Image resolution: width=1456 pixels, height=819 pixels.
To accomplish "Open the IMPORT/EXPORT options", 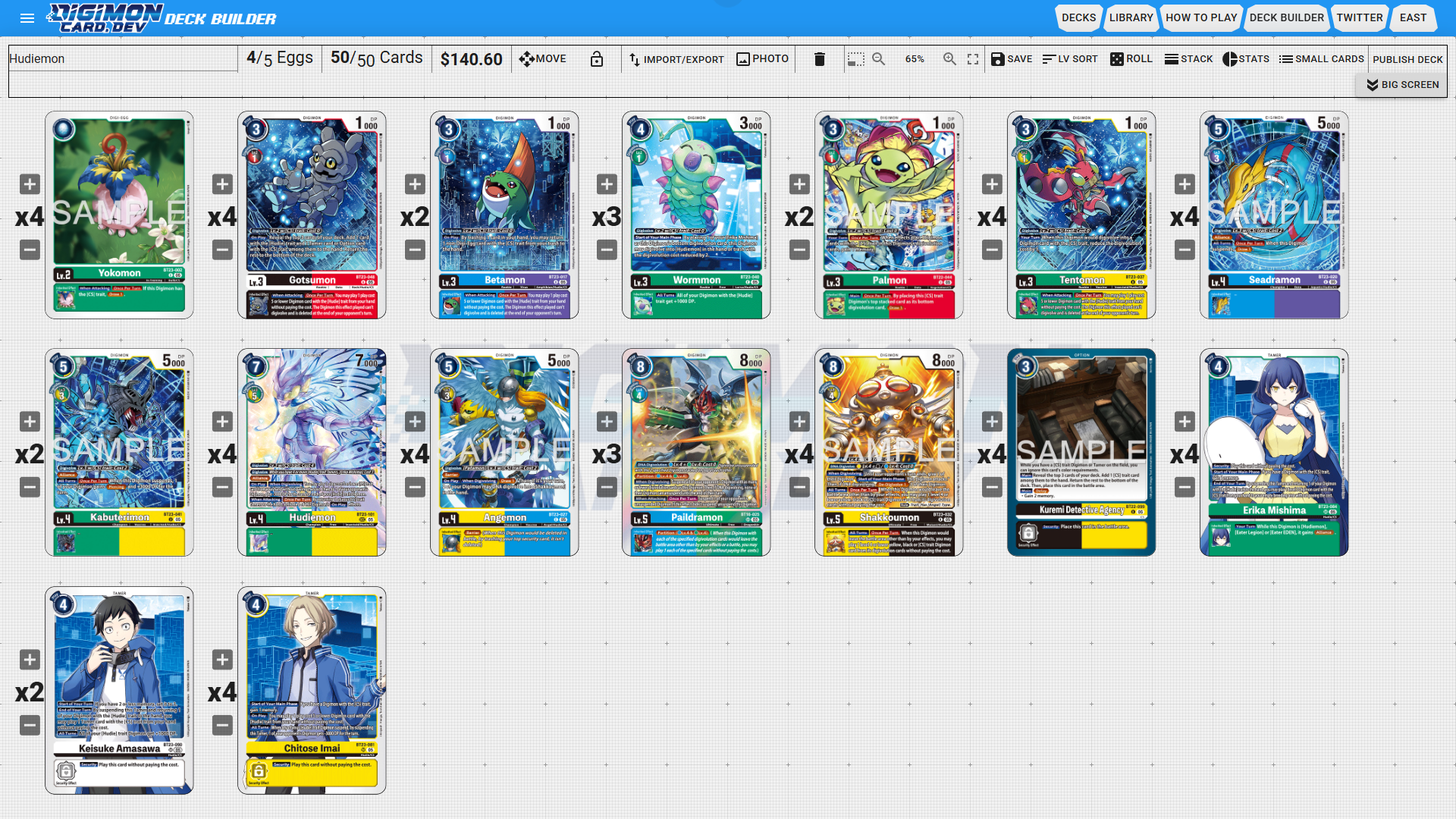I will [676, 59].
